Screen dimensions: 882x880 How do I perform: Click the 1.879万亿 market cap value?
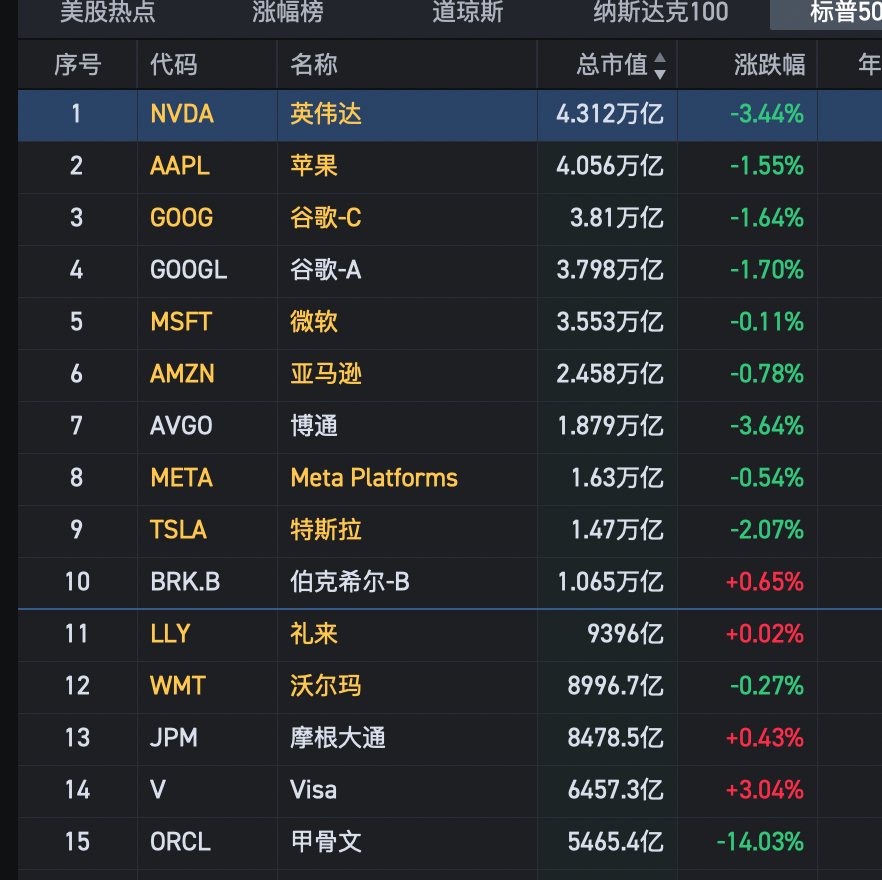[x=611, y=426]
